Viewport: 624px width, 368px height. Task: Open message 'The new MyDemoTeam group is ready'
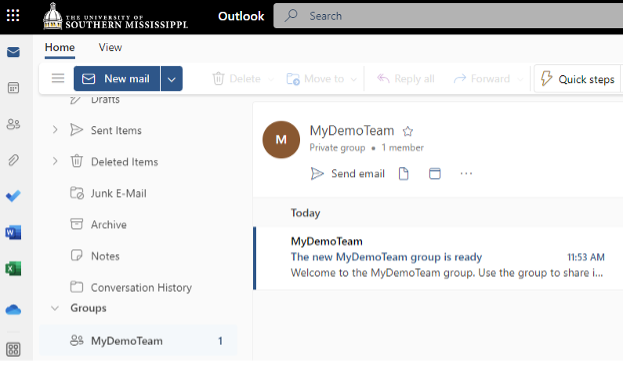[386, 257]
